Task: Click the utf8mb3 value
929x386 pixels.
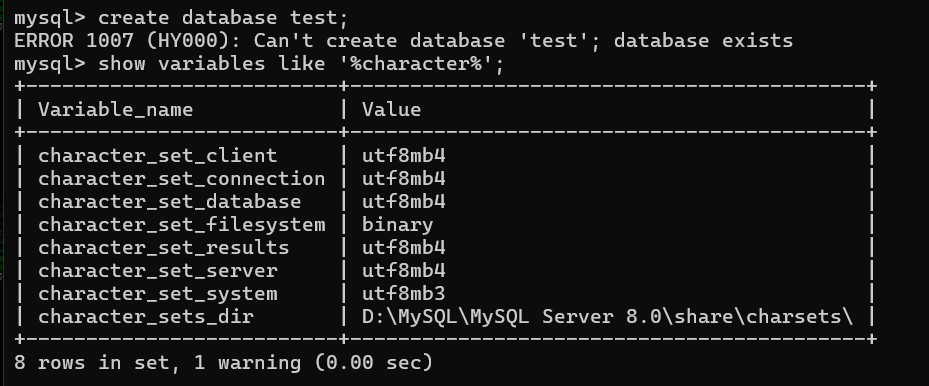Action: (403, 294)
